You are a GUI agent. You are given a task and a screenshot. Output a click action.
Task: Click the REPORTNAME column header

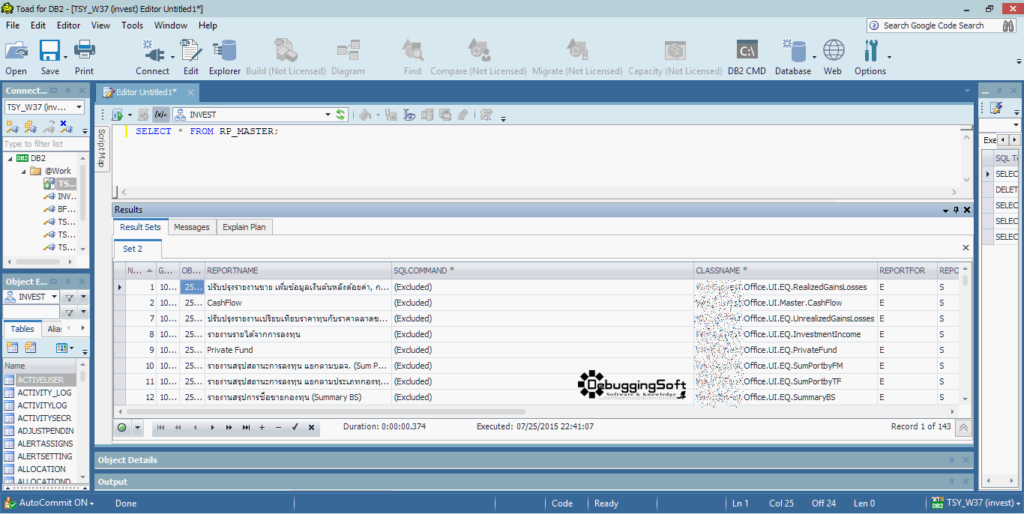pos(298,270)
